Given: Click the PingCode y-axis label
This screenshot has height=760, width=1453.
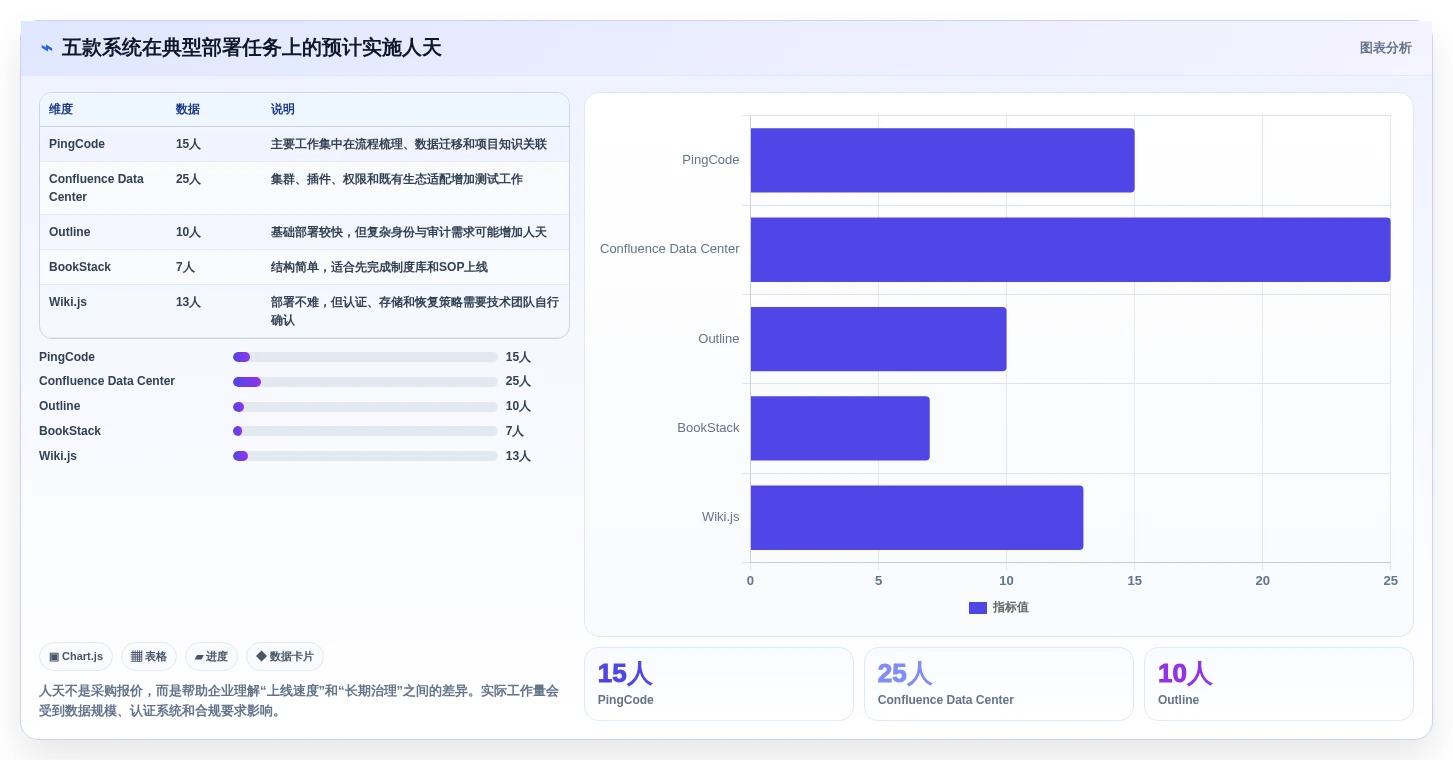Looking at the screenshot, I should 711,160.
